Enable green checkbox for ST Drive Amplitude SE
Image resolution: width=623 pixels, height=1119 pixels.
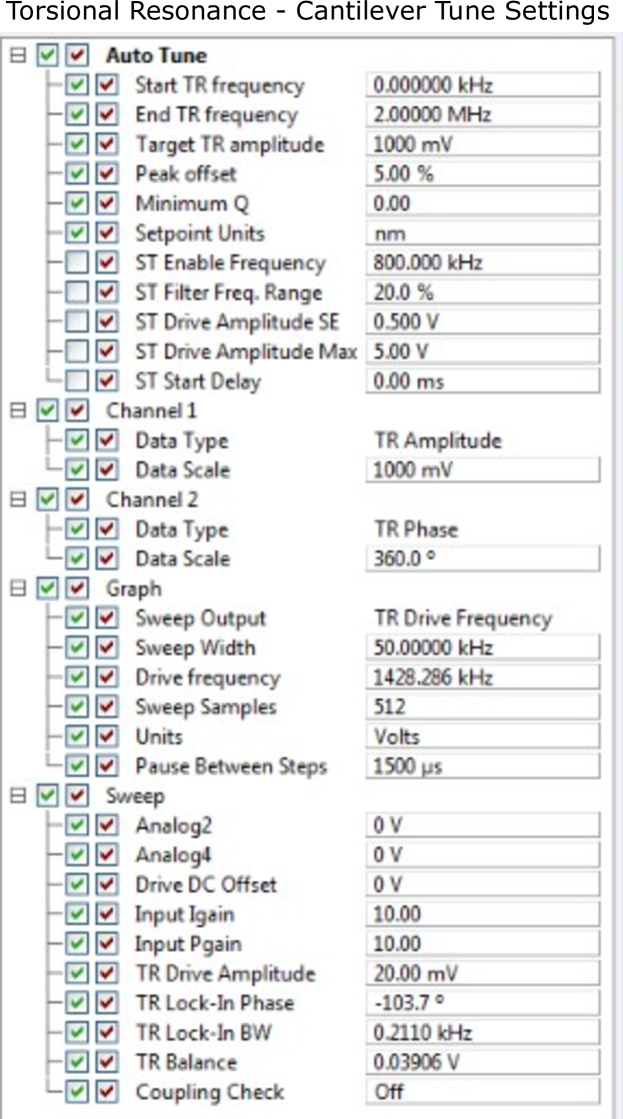76,323
